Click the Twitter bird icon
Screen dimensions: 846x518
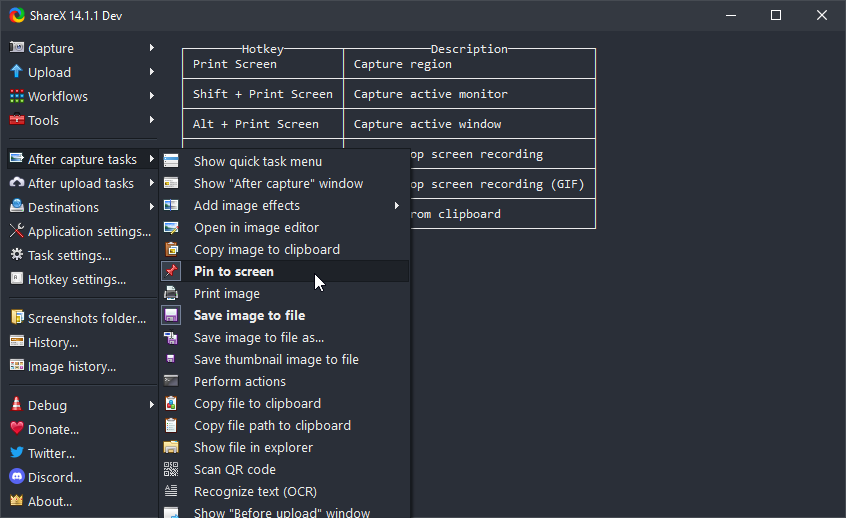(17, 452)
